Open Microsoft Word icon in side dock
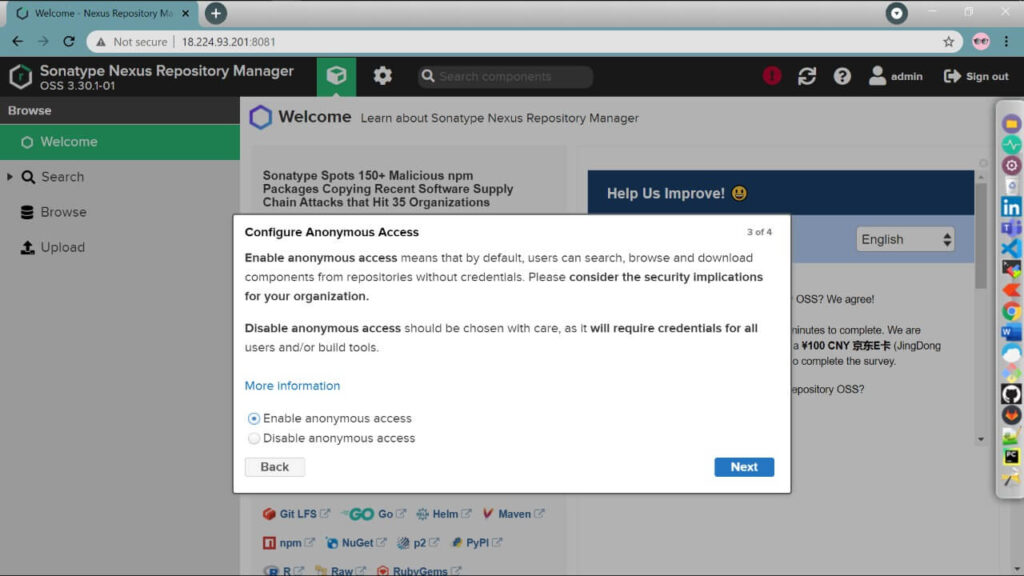Screen dimensions: 1024x576 (x=1011, y=332)
